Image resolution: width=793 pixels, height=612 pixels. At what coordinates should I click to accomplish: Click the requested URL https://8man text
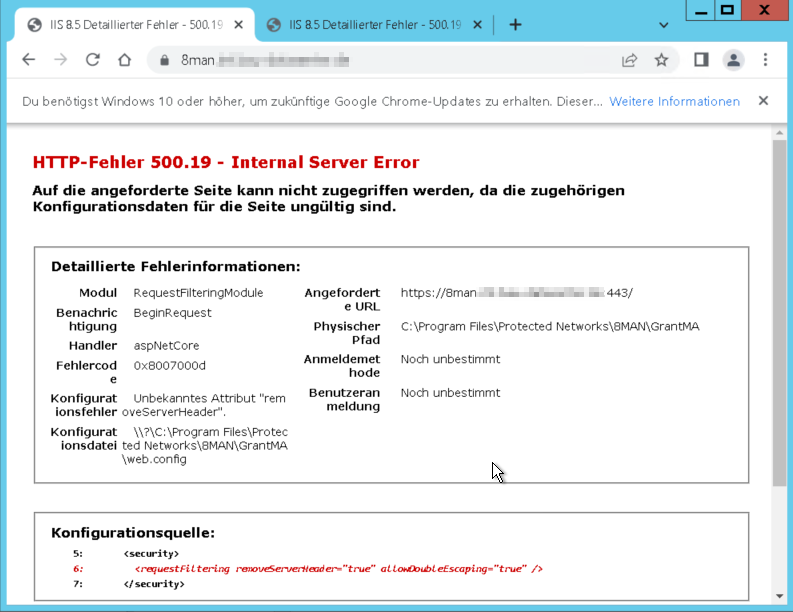point(516,293)
